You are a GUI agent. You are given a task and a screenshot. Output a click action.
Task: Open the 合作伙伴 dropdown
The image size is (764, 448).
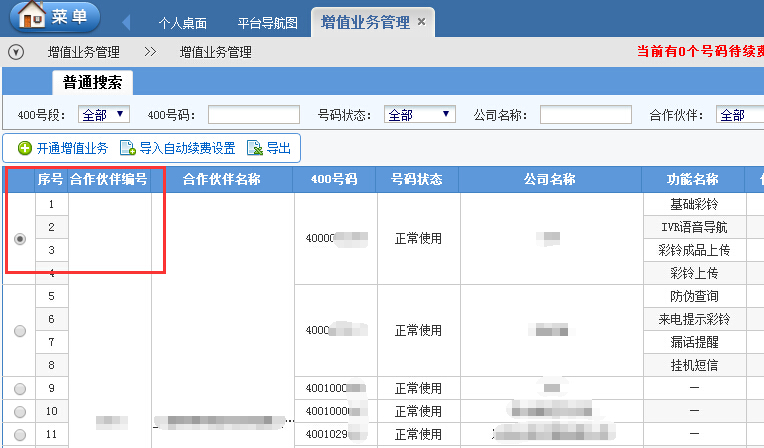pyautogui.click(x=740, y=115)
